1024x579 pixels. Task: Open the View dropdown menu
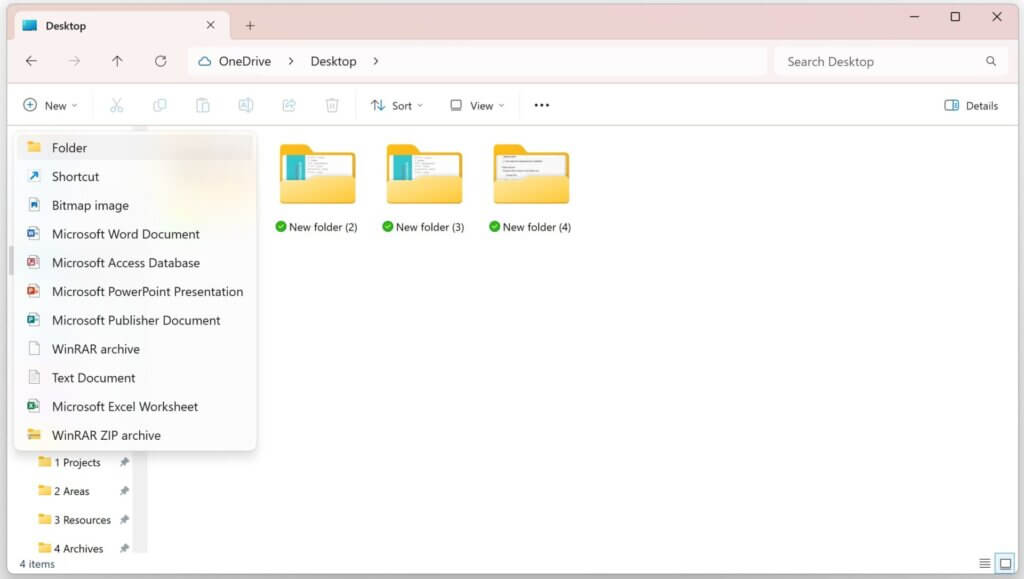click(x=477, y=105)
